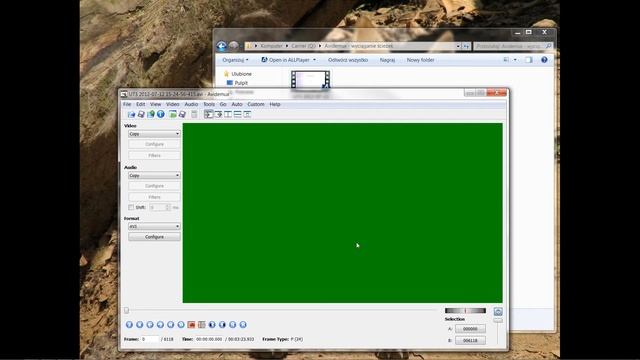Show video Information via blue info icon

point(161,114)
